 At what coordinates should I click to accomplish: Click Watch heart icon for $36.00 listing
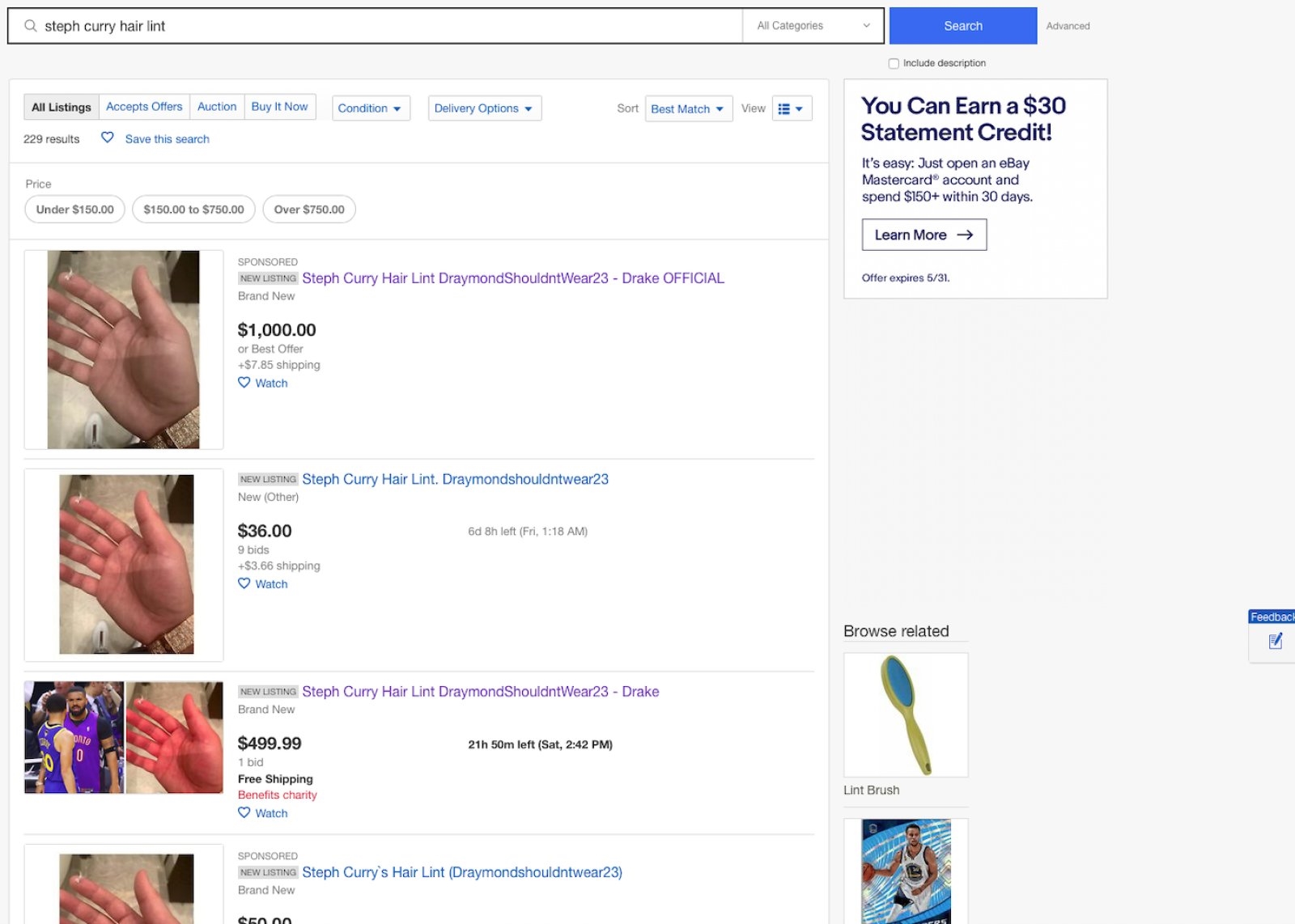(244, 583)
